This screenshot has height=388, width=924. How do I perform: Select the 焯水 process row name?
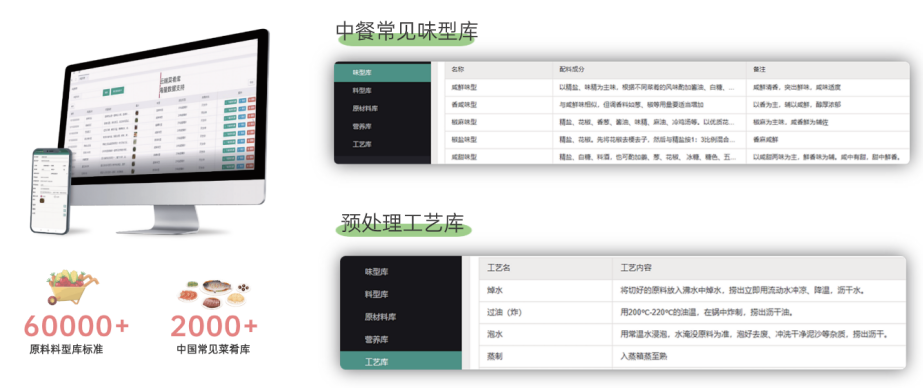tap(495, 290)
